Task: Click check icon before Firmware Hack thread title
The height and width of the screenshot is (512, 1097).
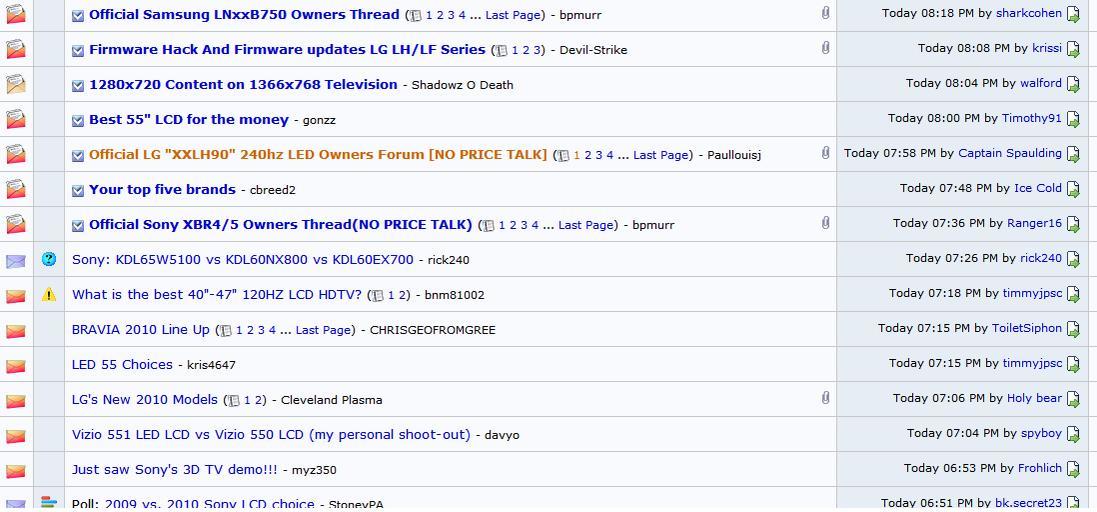Action: (x=78, y=50)
